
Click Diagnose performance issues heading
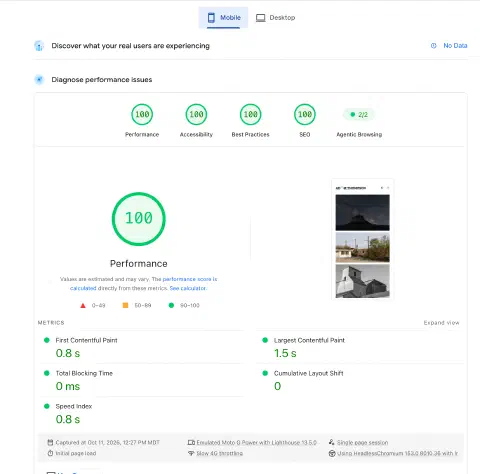coord(102,80)
